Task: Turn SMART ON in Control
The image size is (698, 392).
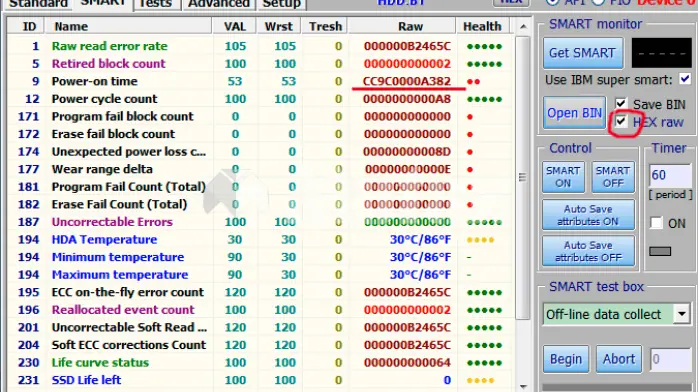Action: pos(563,177)
